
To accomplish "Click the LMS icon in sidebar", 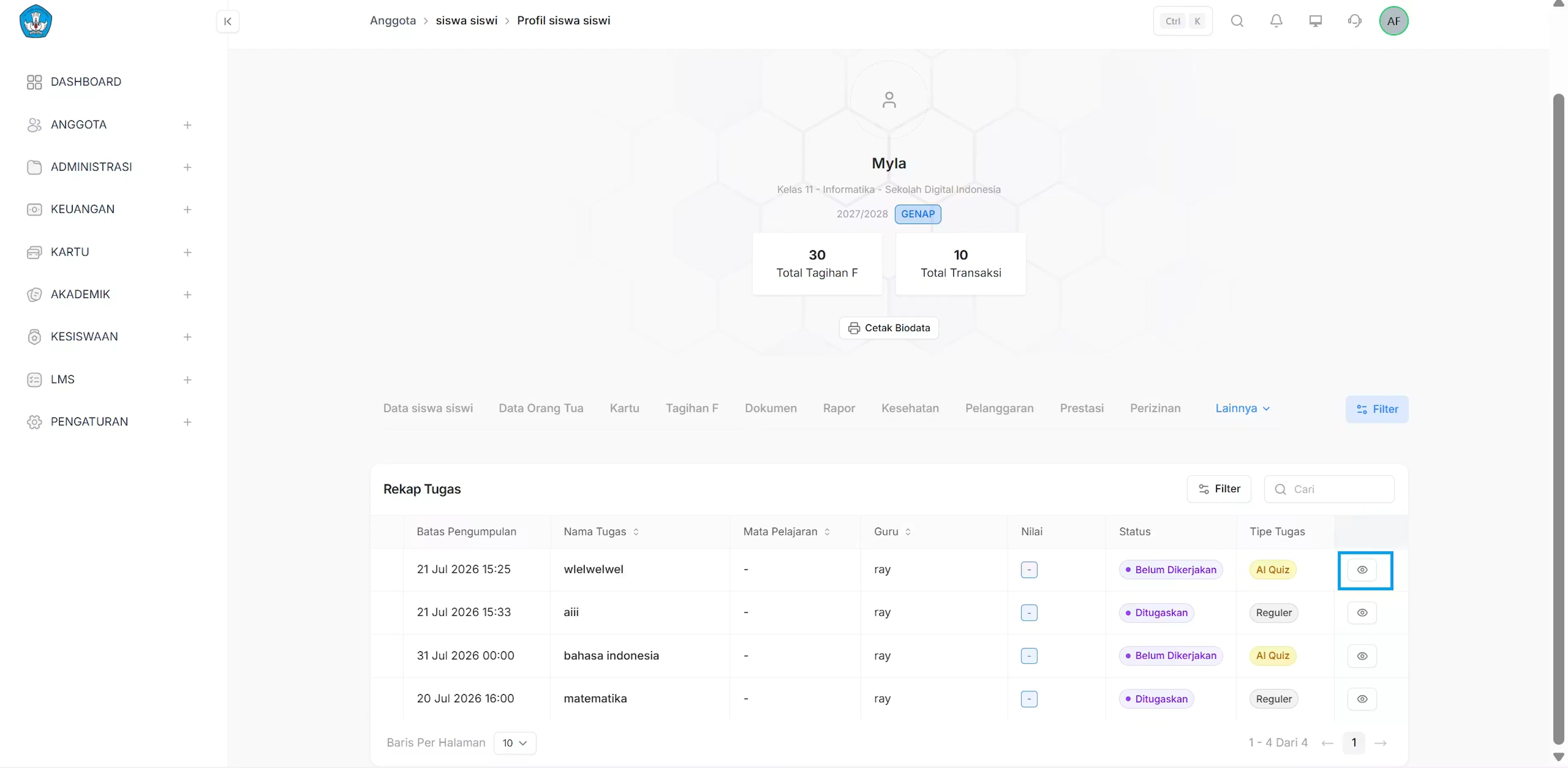I will point(34,380).
